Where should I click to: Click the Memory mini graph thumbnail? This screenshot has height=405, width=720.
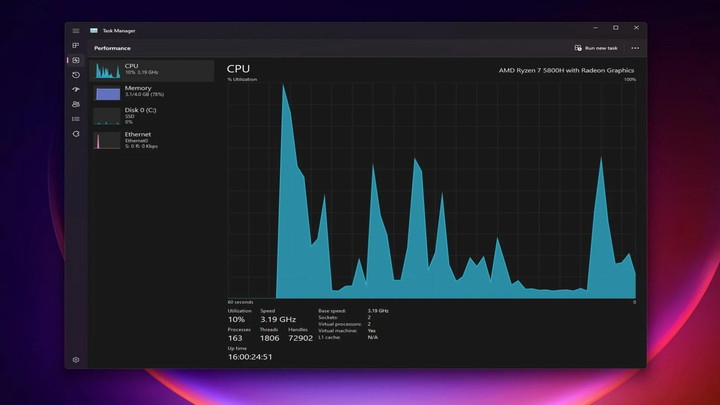(107, 93)
